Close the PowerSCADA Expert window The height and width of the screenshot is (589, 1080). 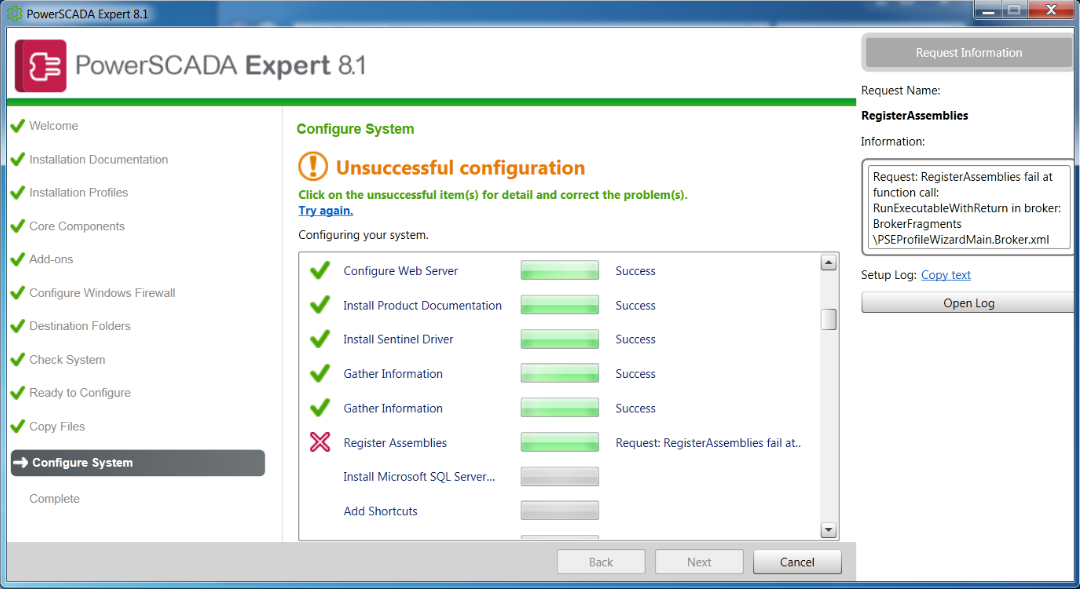click(1051, 10)
